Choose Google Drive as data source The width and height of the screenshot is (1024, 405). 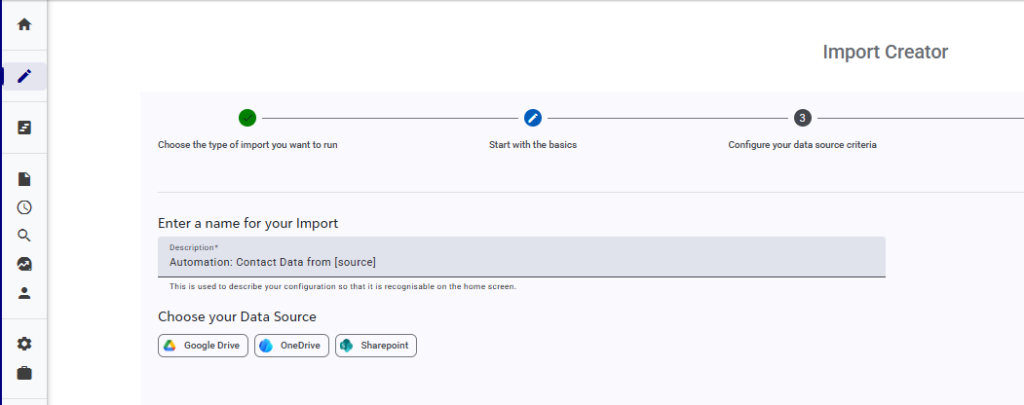(203, 345)
